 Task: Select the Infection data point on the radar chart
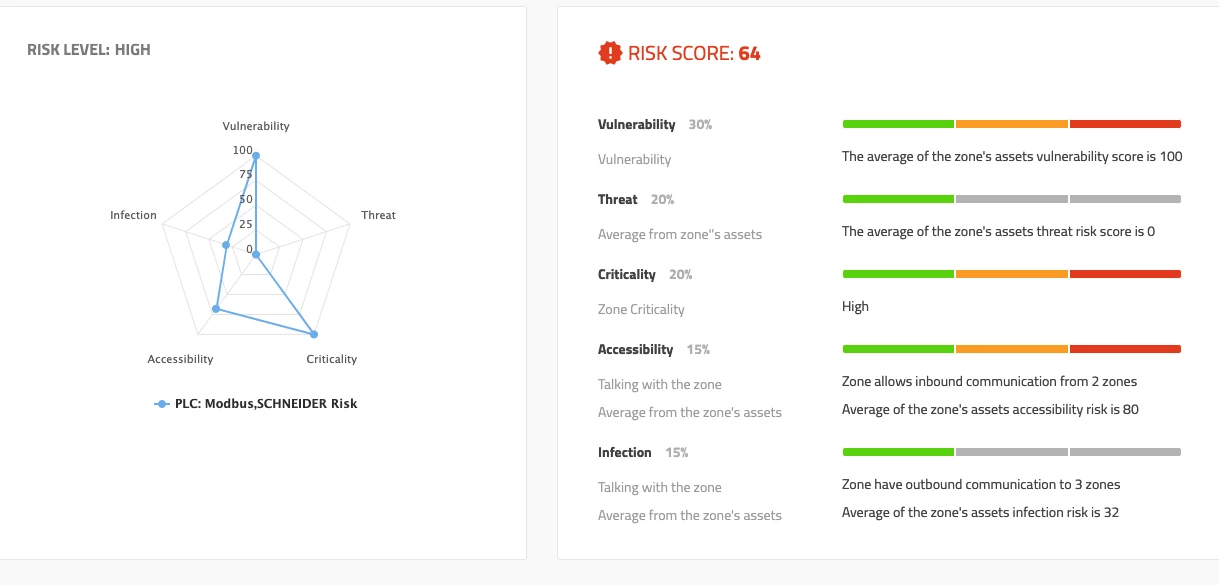(226, 245)
